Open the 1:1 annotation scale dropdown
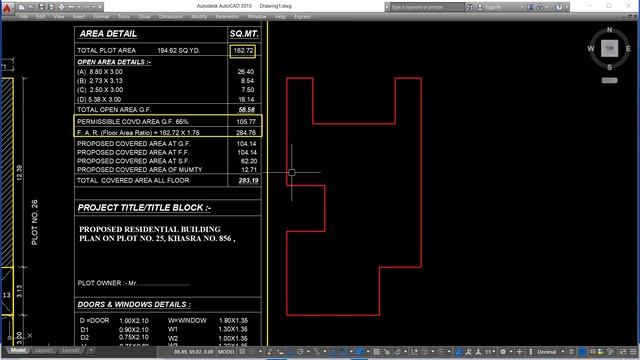This screenshot has height=360, width=640. tap(489, 351)
